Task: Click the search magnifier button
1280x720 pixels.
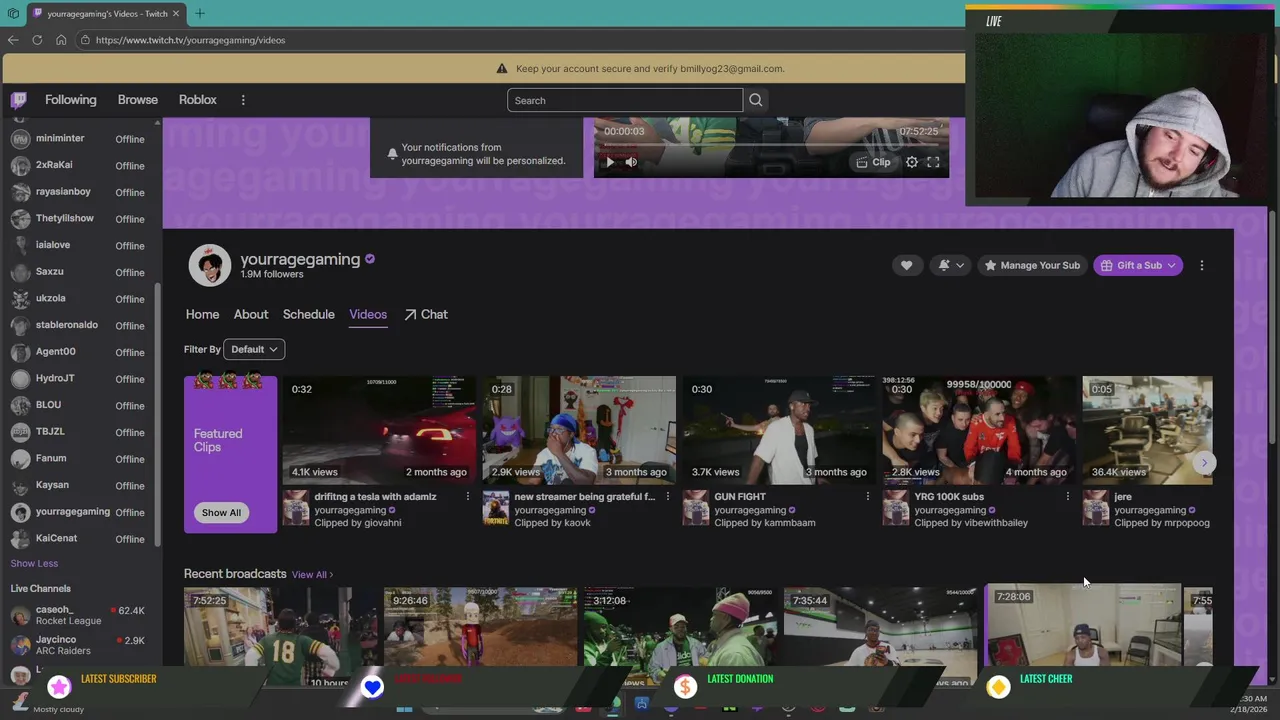Action: (x=756, y=100)
